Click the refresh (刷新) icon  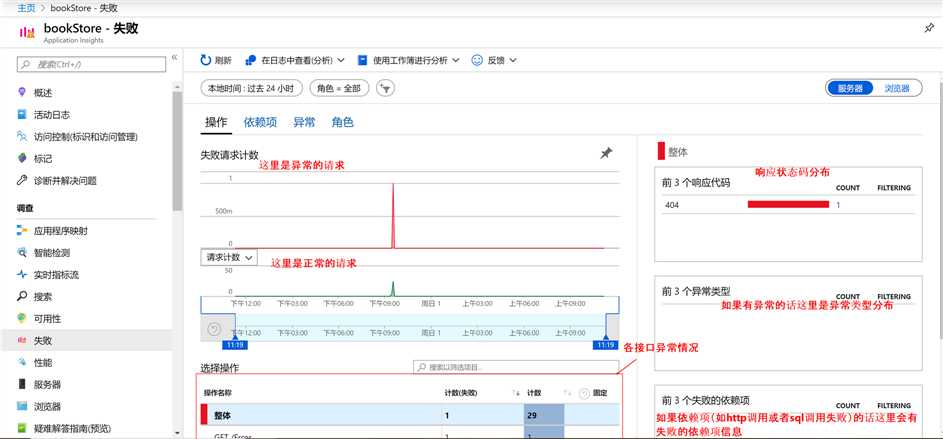point(206,60)
